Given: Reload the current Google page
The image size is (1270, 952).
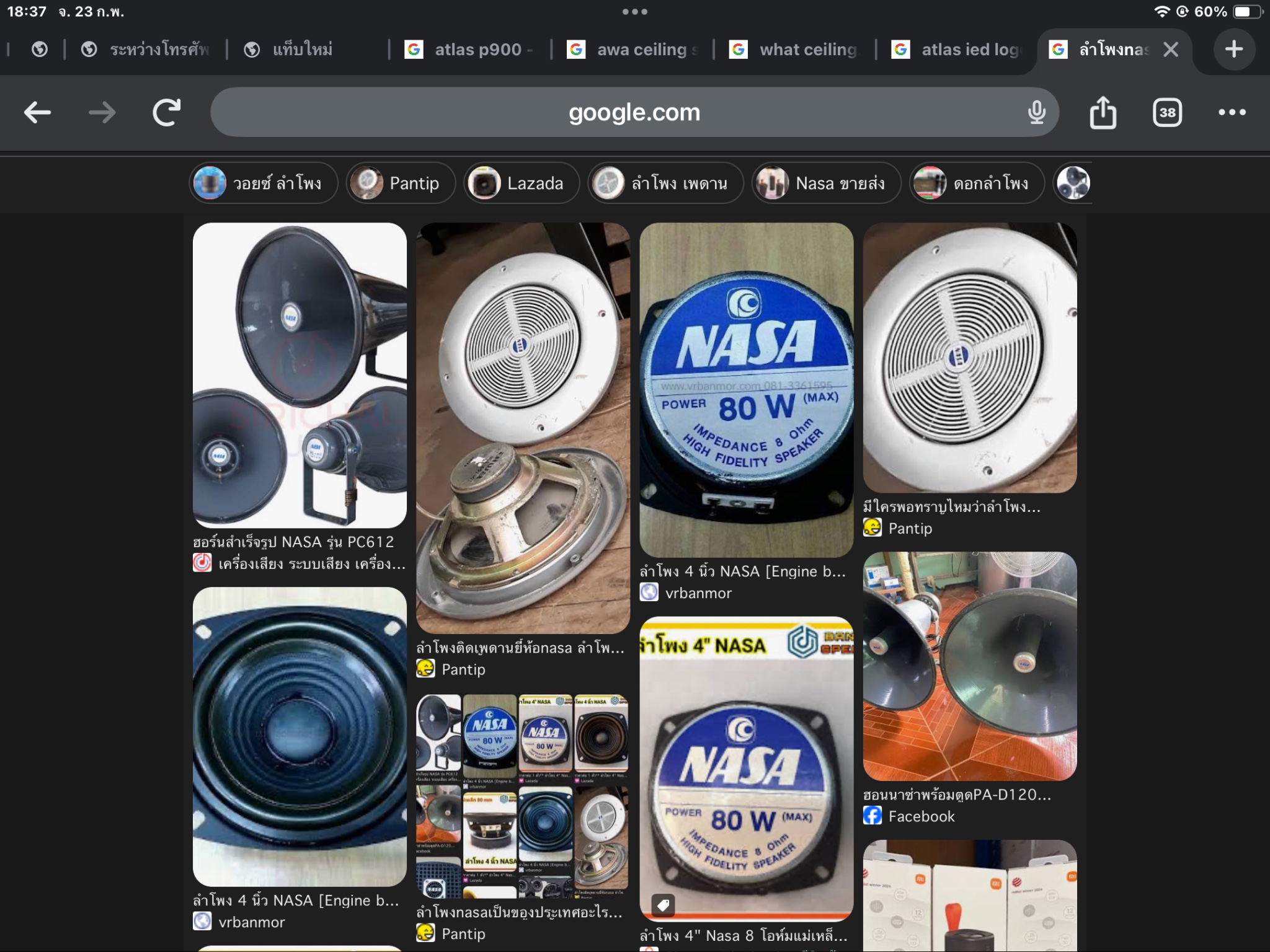Looking at the screenshot, I should pos(166,112).
